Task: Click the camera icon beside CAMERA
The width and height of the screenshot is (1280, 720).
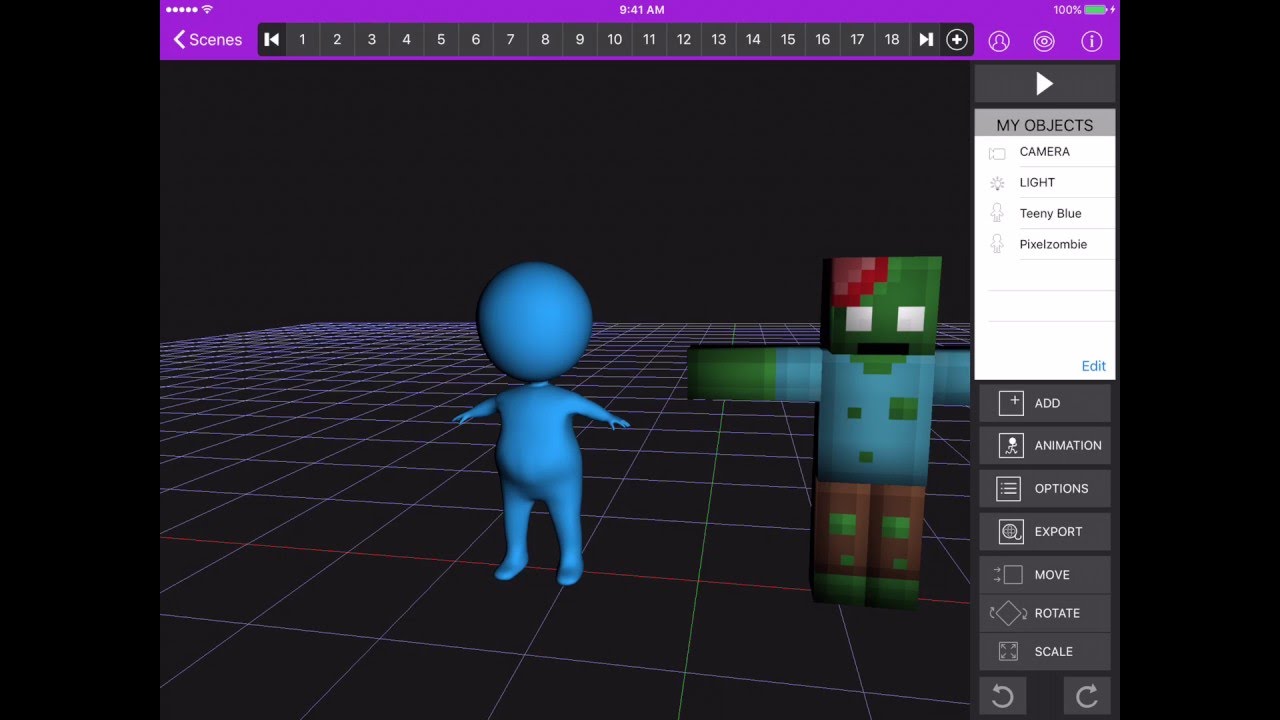Action: [997, 153]
